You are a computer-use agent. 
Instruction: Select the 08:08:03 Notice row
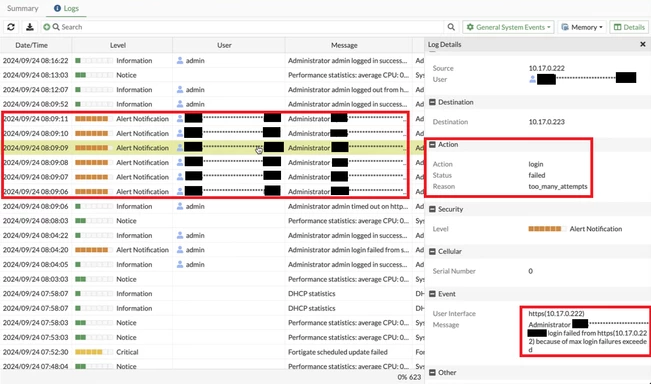[212, 221]
